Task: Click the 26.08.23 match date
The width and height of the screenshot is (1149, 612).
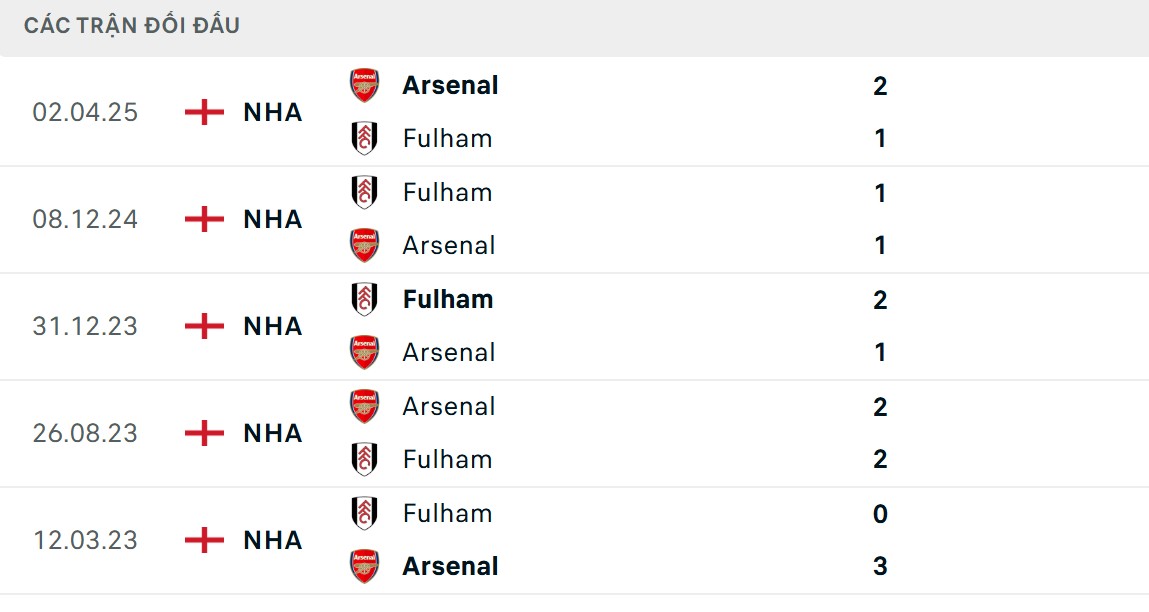Action: [x=85, y=433]
